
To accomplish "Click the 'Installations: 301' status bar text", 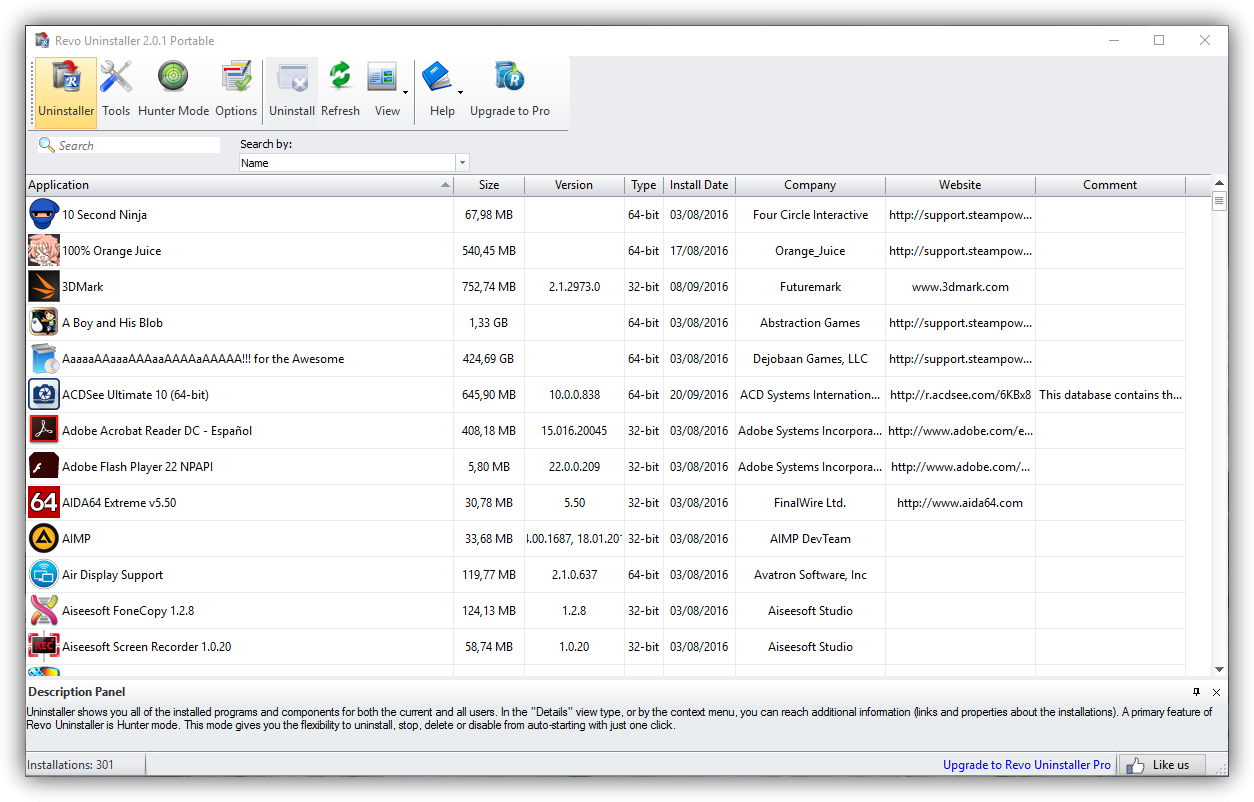I will point(70,765).
